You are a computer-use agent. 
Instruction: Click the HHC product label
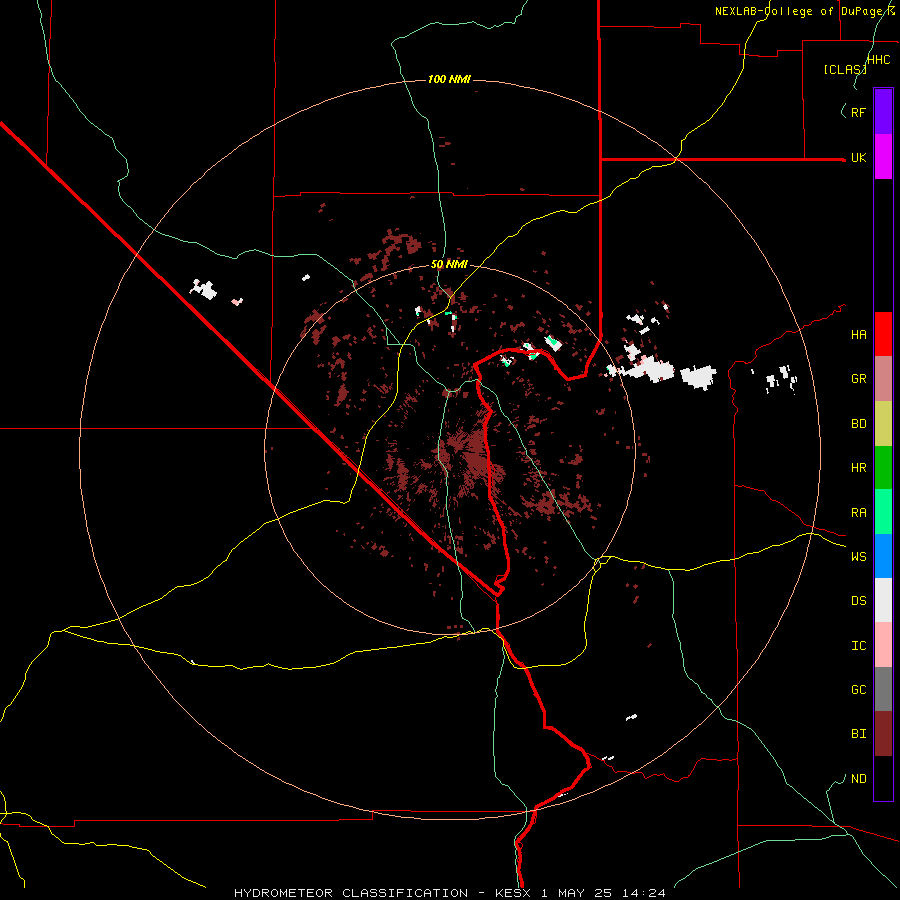879,60
